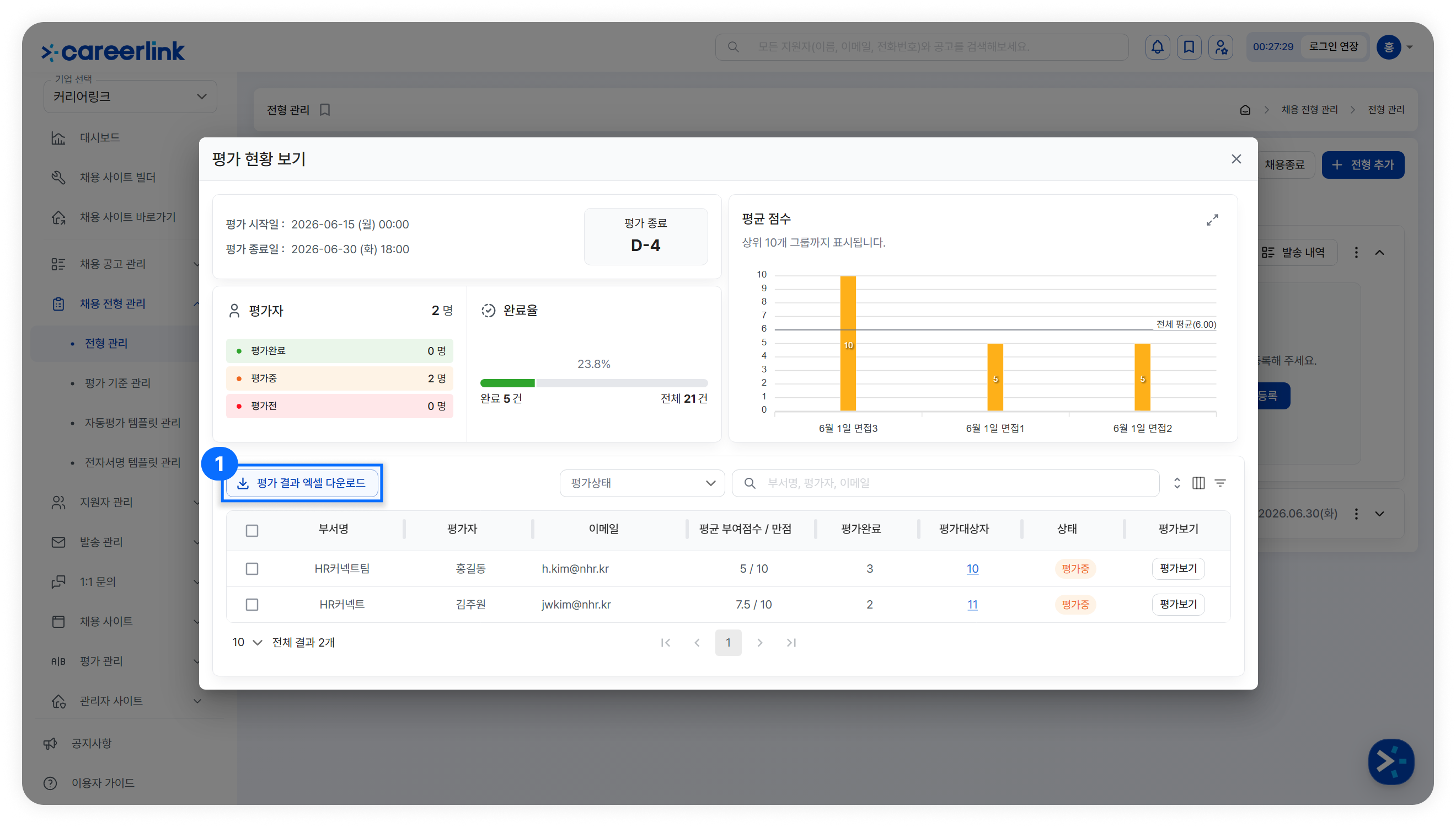Open 채용 사이트 바로가기 in sidebar
This screenshot has width=1456, height=827.
[x=128, y=217]
